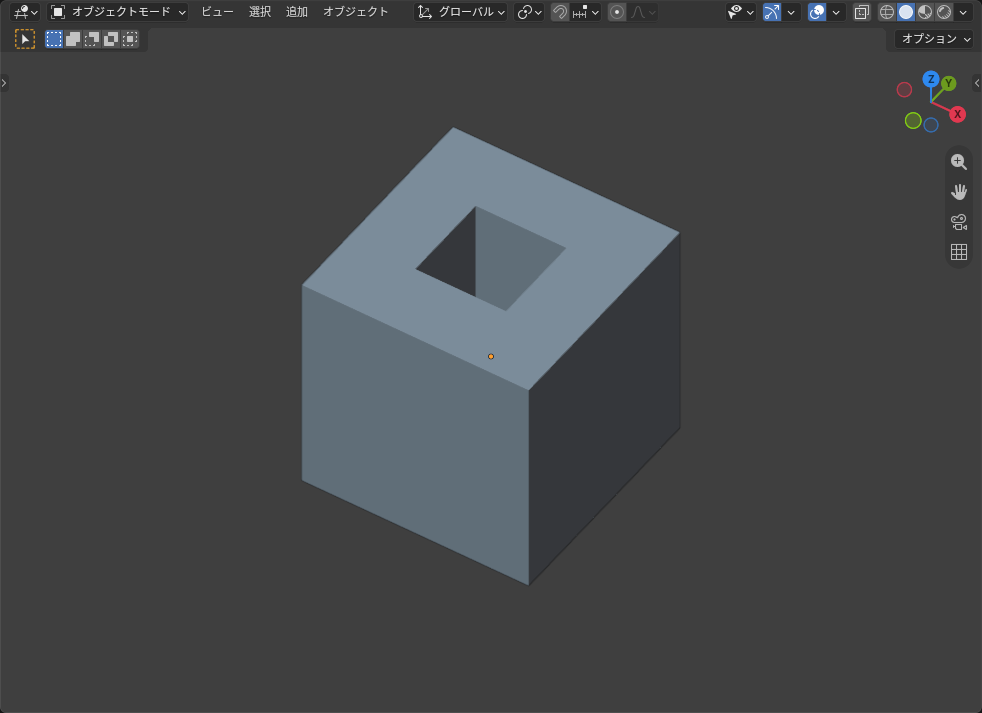Image resolution: width=982 pixels, height=713 pixels.
Task: Open the 追加 menu
Action: pos(297,12)
